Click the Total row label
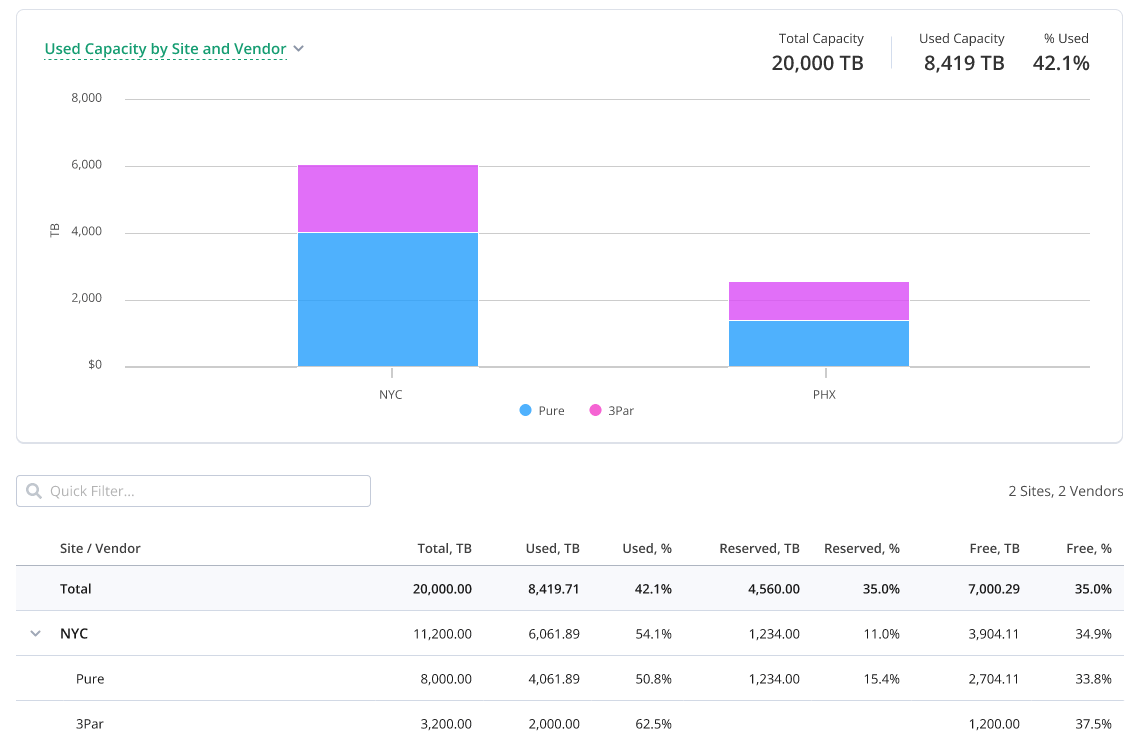The image size is (1133, 745). click(76, 589)
